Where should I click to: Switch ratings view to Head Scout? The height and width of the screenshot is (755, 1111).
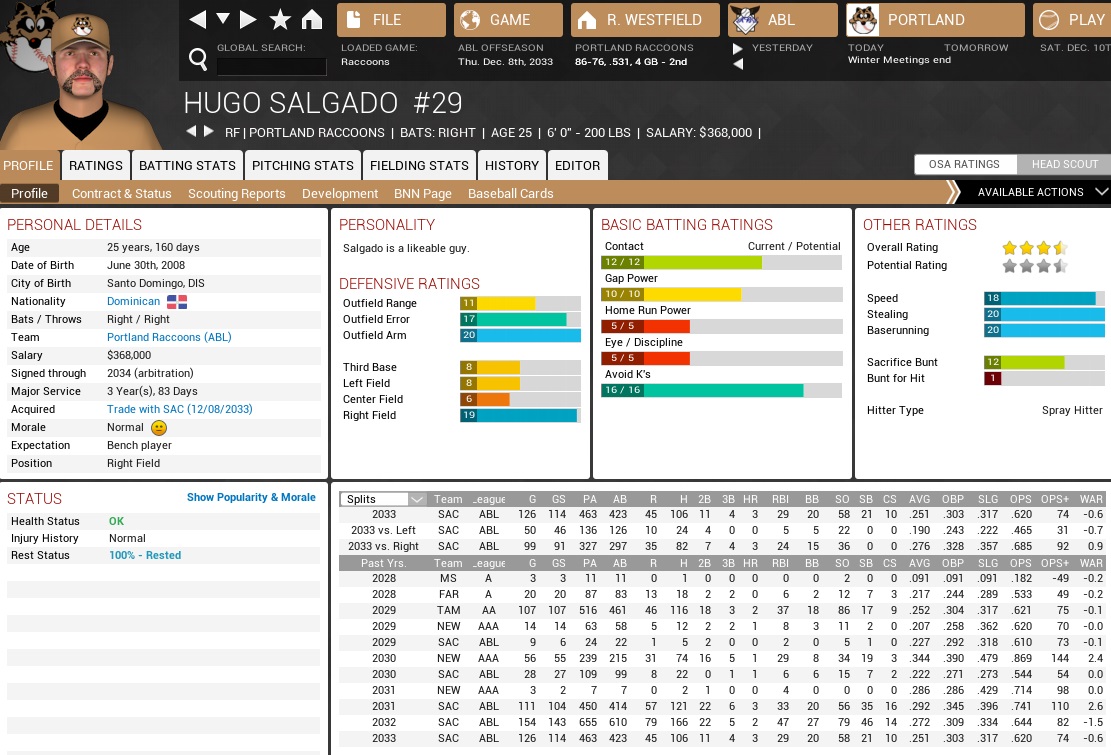point(1064,165)
